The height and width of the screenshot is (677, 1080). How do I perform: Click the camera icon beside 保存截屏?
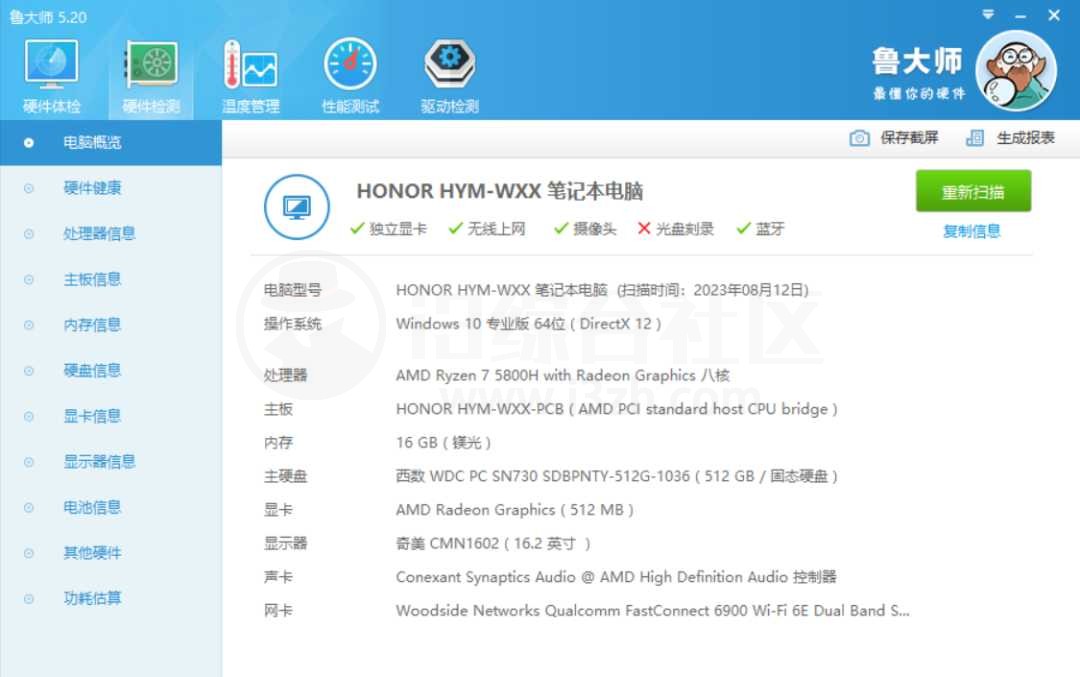(x=859, y=138)
